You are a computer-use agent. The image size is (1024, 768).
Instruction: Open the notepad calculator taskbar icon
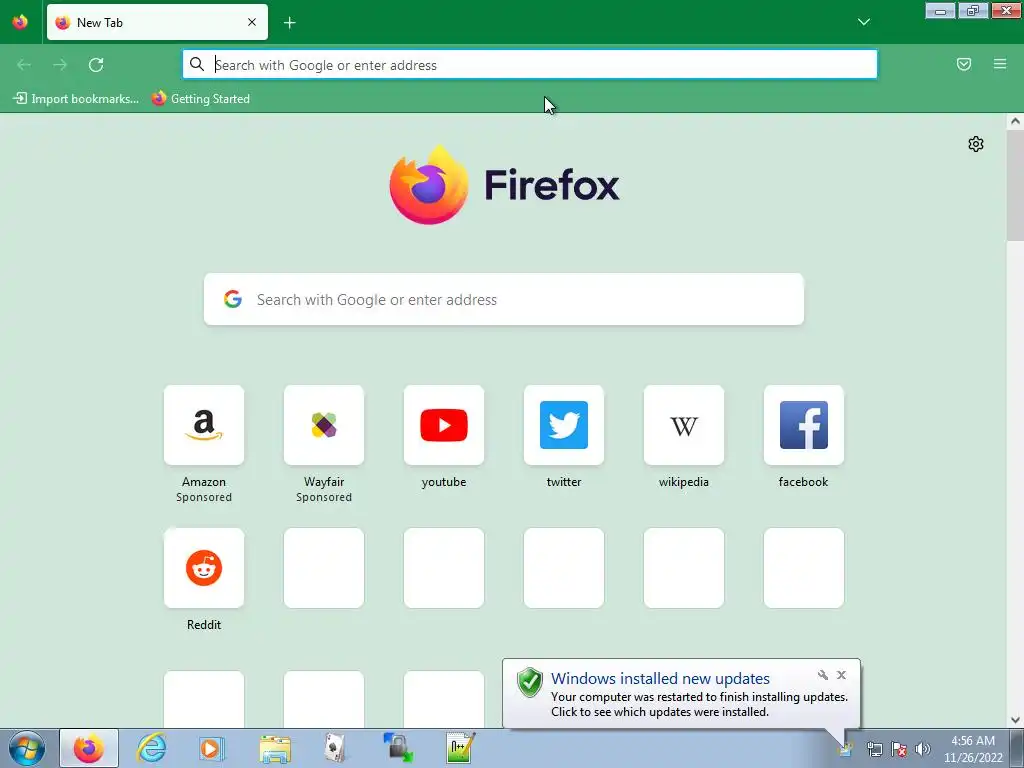pyautogui.click(x=460, y=748)
